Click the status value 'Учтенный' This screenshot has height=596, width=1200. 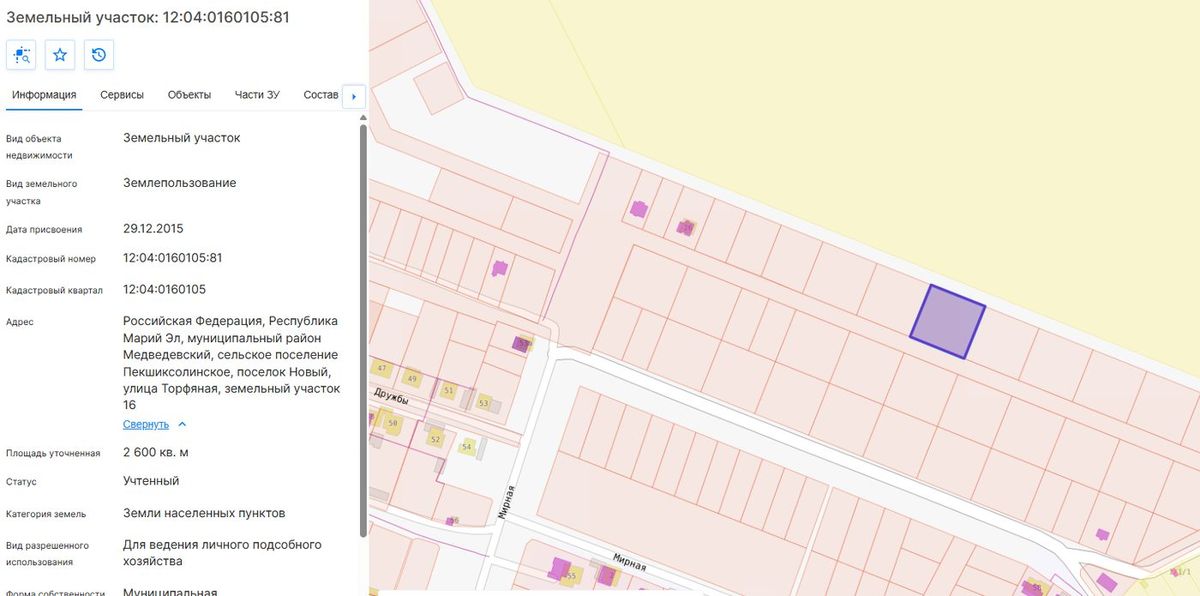click(x=151, y=481)
